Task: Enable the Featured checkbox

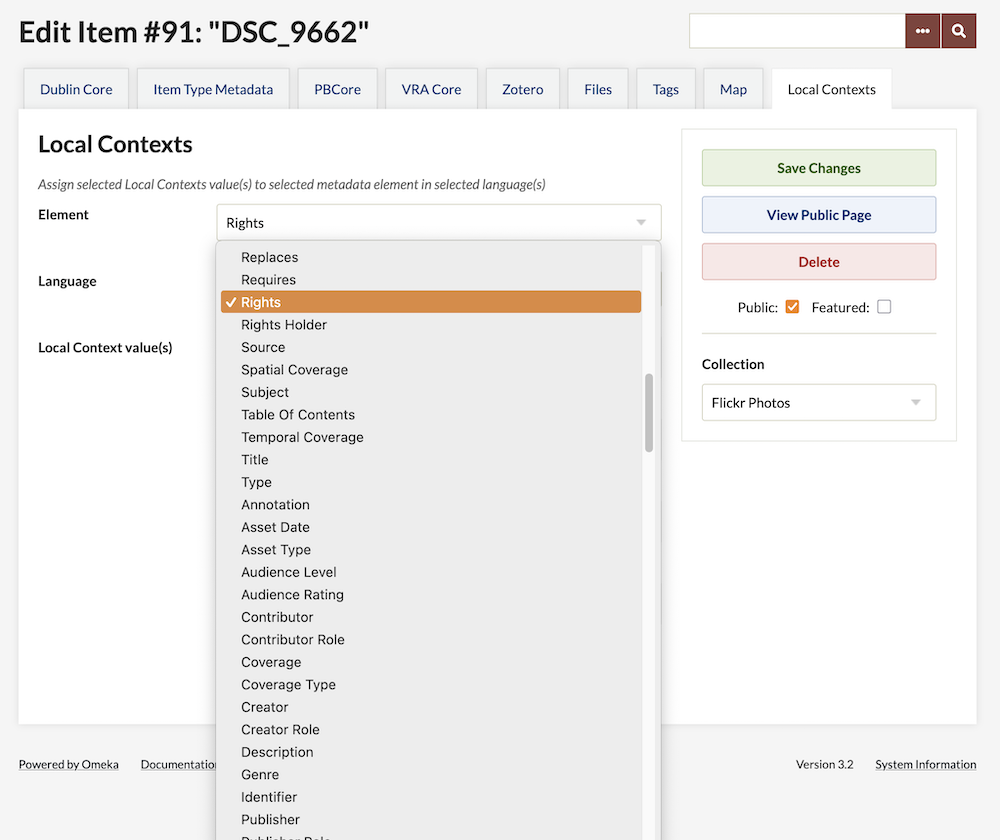Action: (883, 307)
